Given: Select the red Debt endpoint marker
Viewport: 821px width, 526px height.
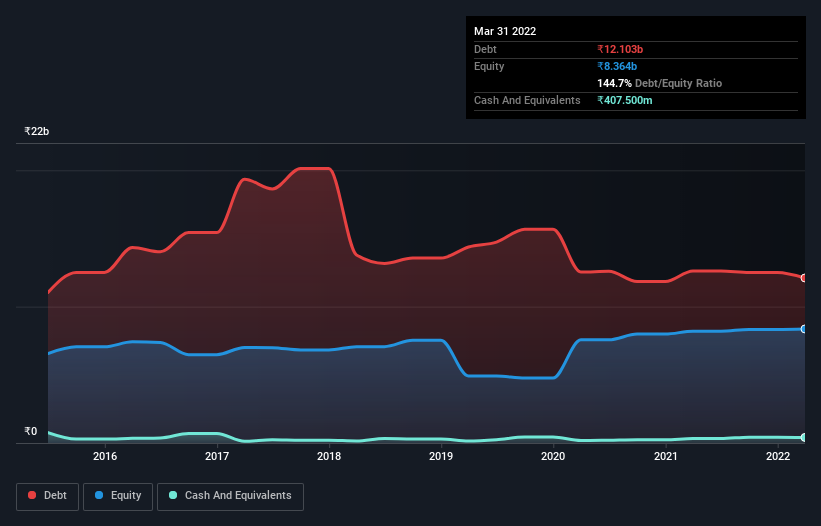Looking at the screenshot, I should tap(804, 278).
